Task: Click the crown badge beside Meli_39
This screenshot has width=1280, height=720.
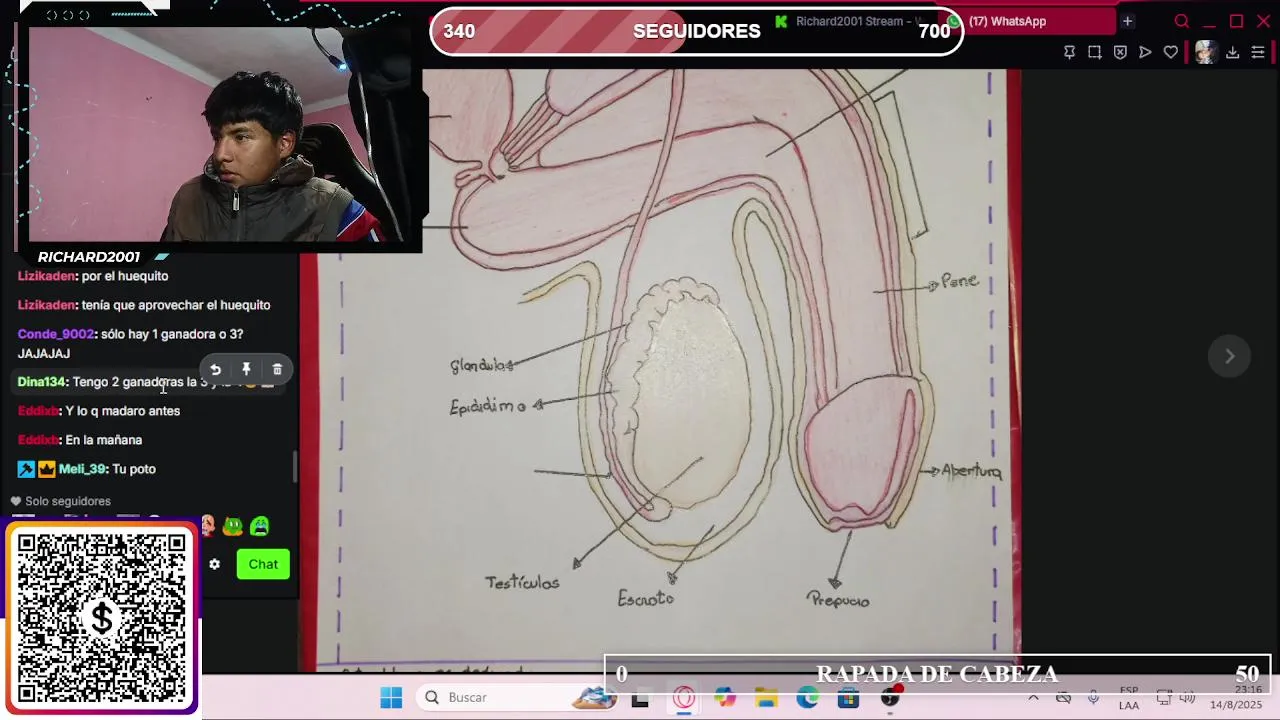Action: tap(46, 469)
